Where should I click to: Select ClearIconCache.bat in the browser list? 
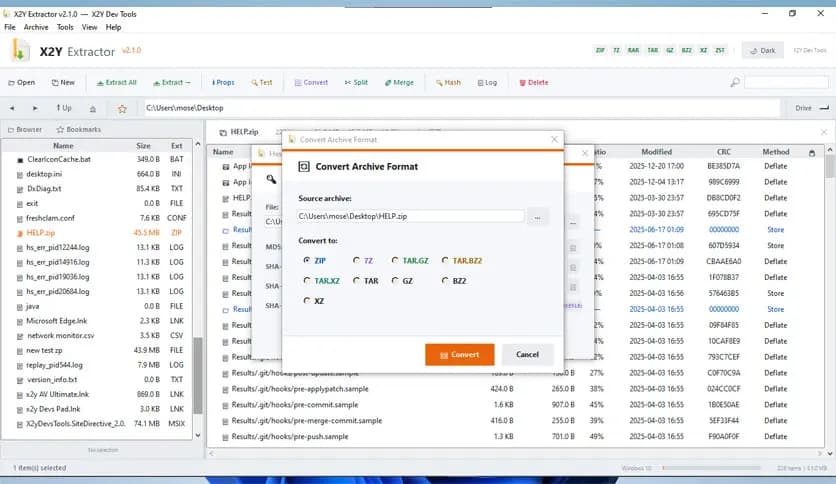coord(99,159)
